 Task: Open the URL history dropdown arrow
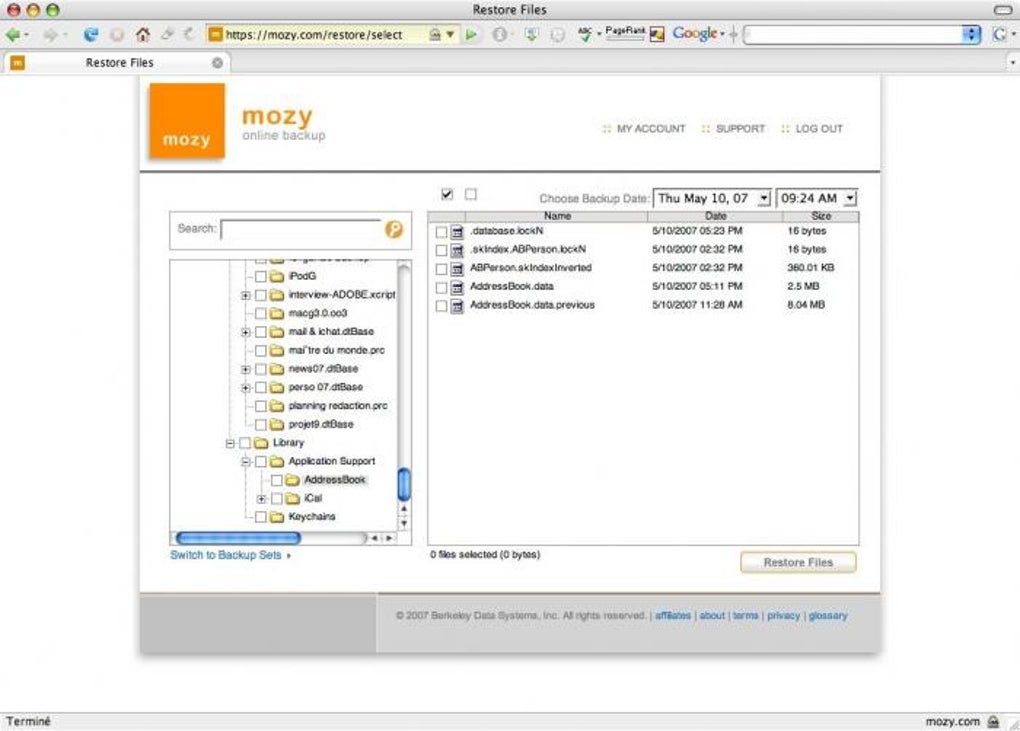click(450, 34)
